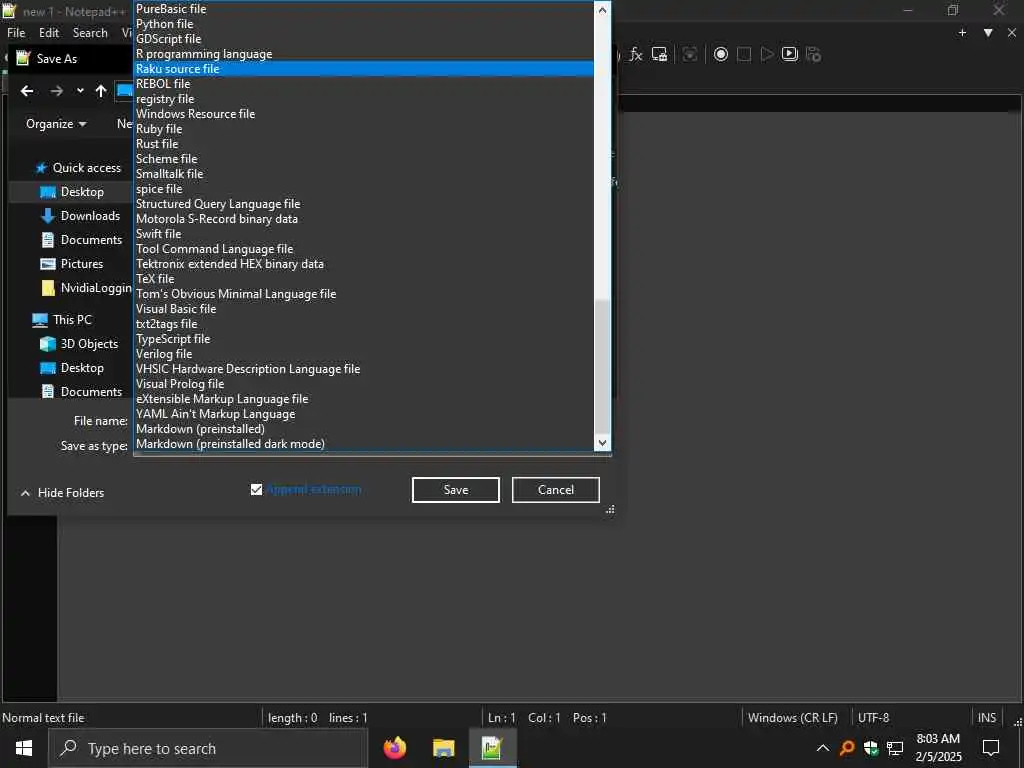Click the file type list scrollbar thumb
This screenshot has width=1024, height=768.
click(602, 366)
